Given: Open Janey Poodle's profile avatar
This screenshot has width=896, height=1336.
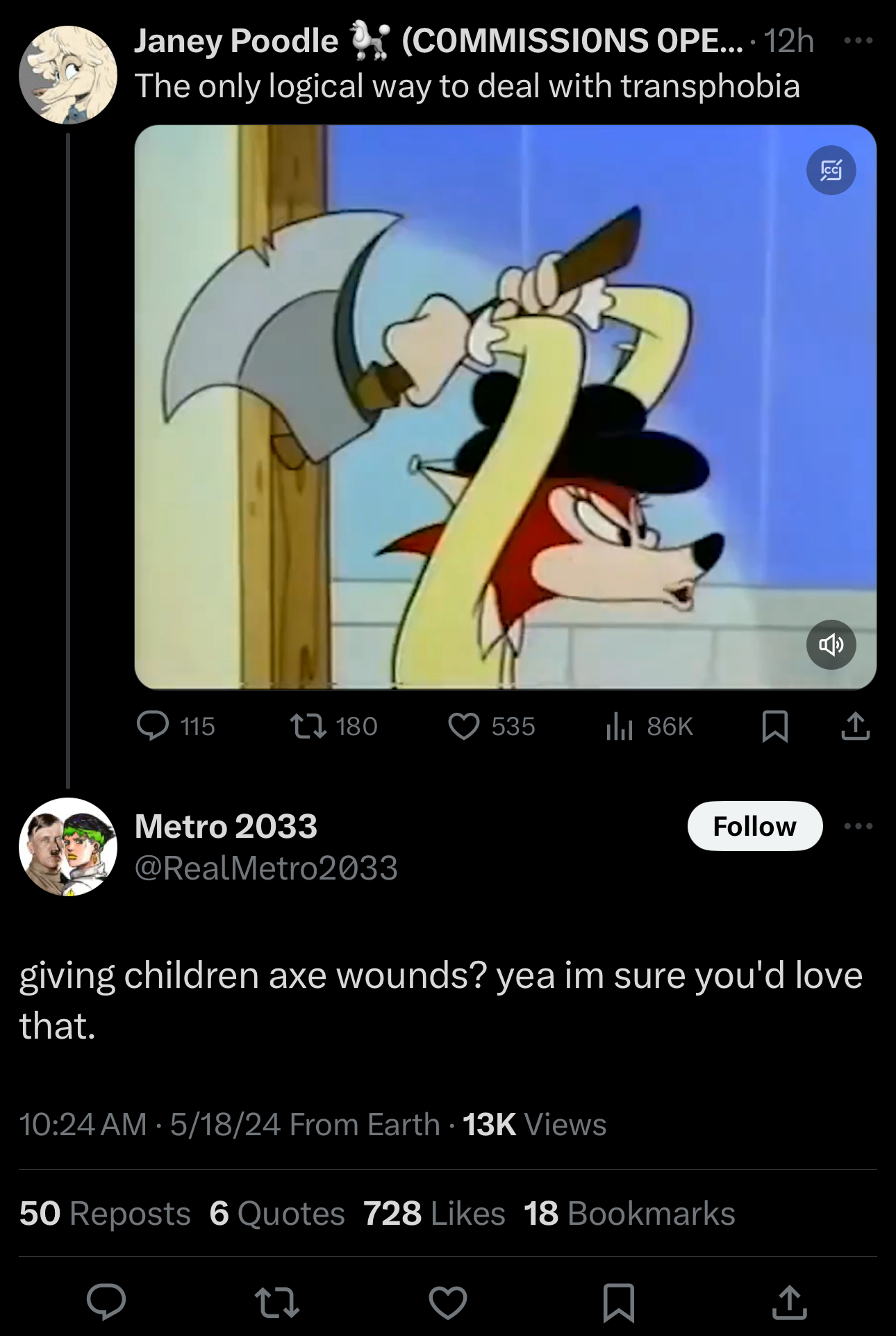Looking at the screenshot, I should pyautogui.click(x=68, y=75).
